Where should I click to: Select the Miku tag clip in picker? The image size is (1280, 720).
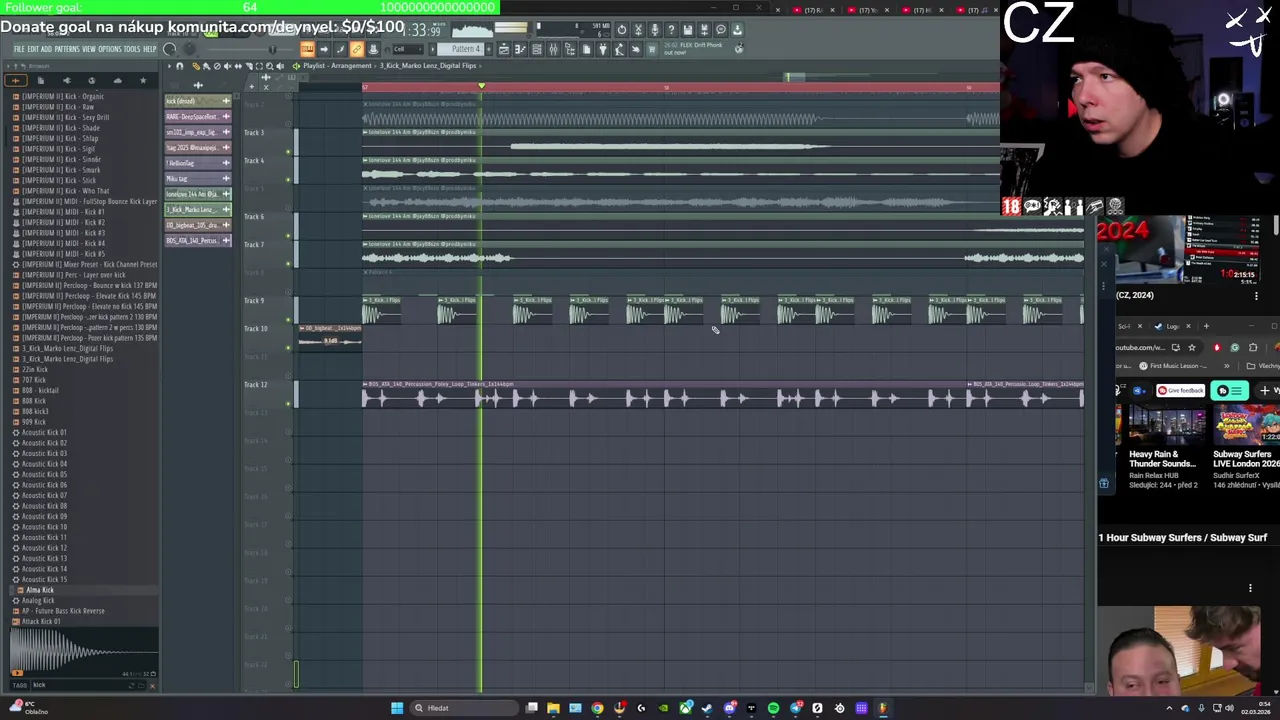198,179
